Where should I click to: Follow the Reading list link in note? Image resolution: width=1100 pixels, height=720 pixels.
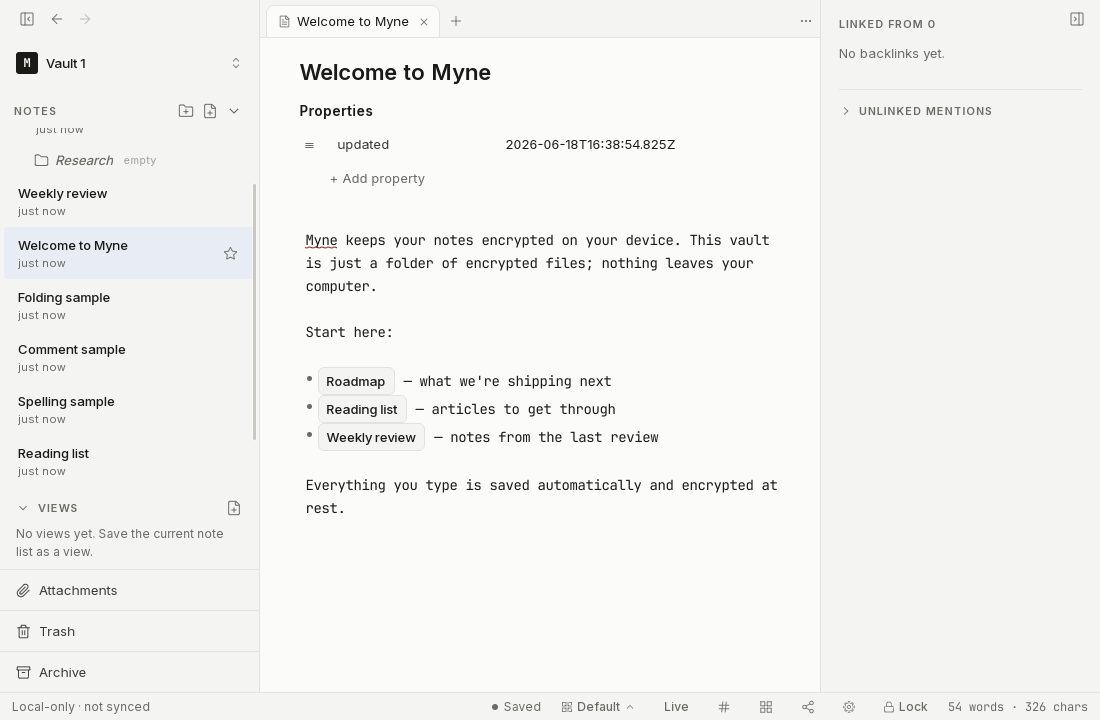click(x=362, y=410)
